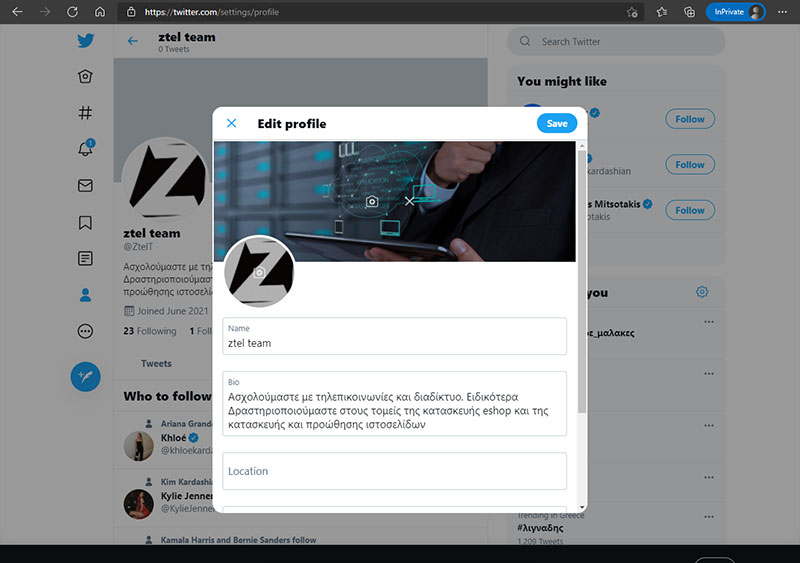Open the Tweets tab

click(x=156, y=364)
